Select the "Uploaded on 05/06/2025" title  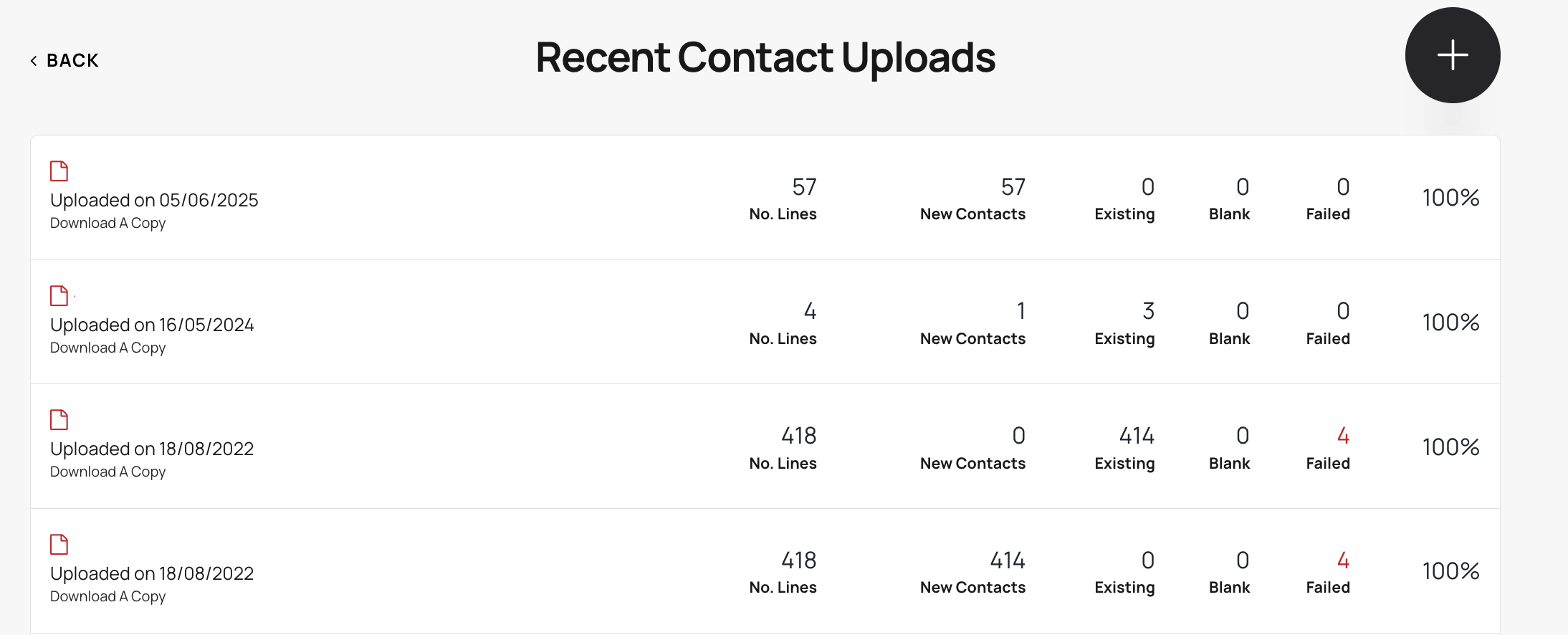(x=154, y=200)
